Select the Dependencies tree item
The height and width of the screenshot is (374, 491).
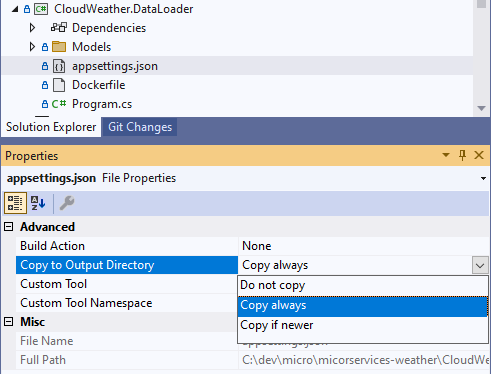(x=109, y=28)
